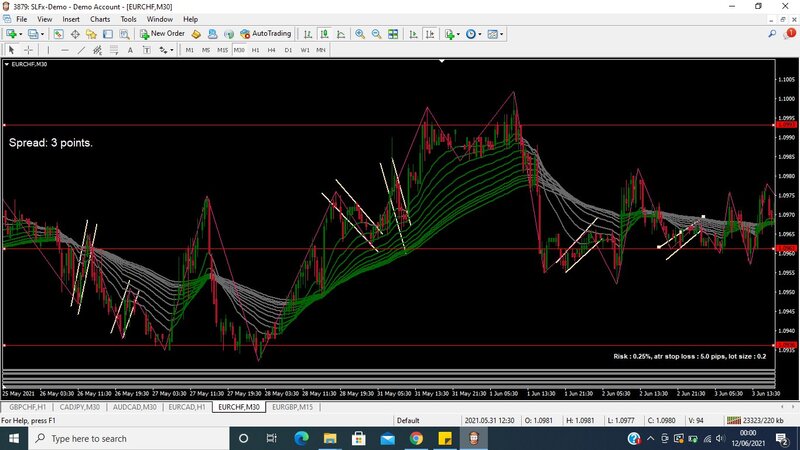The width and height of the screenshot is (800, 450).
Task: Toggle the AutoTrading button
Action: (265, 33)
